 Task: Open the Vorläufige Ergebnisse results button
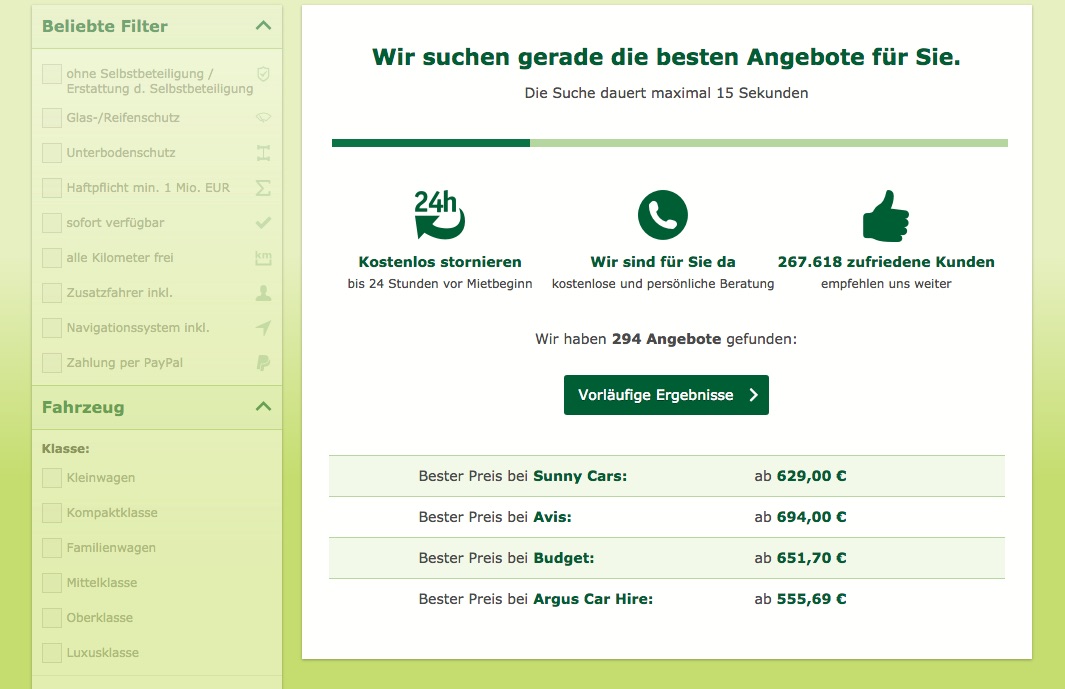[x=666, y=395]
